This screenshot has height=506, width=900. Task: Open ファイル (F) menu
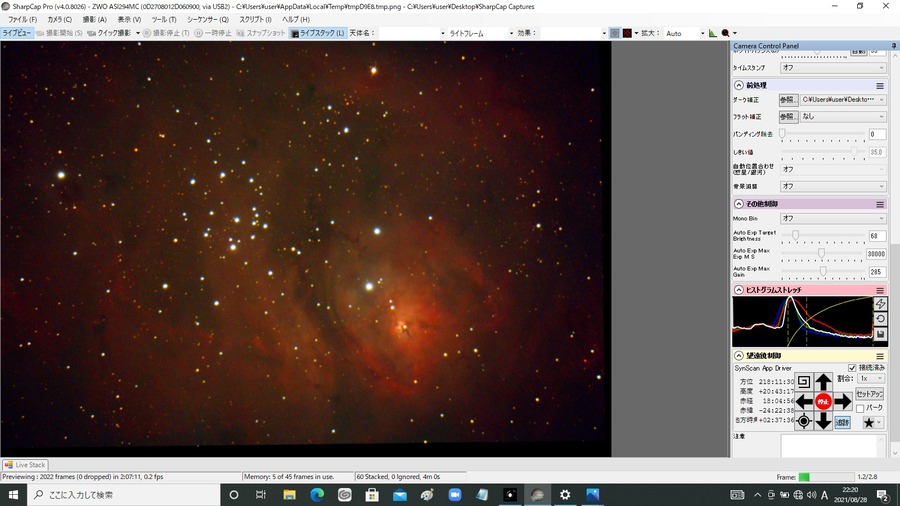[x=22, y=20]
